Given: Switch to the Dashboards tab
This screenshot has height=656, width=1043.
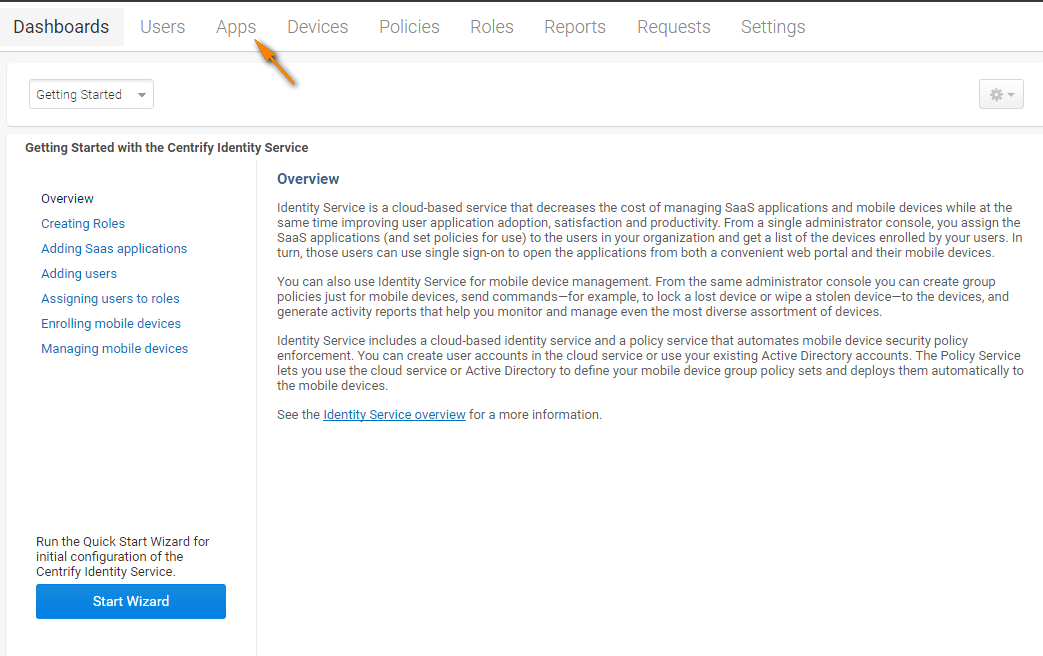Looking at the screenshot, I should point(61,27).
